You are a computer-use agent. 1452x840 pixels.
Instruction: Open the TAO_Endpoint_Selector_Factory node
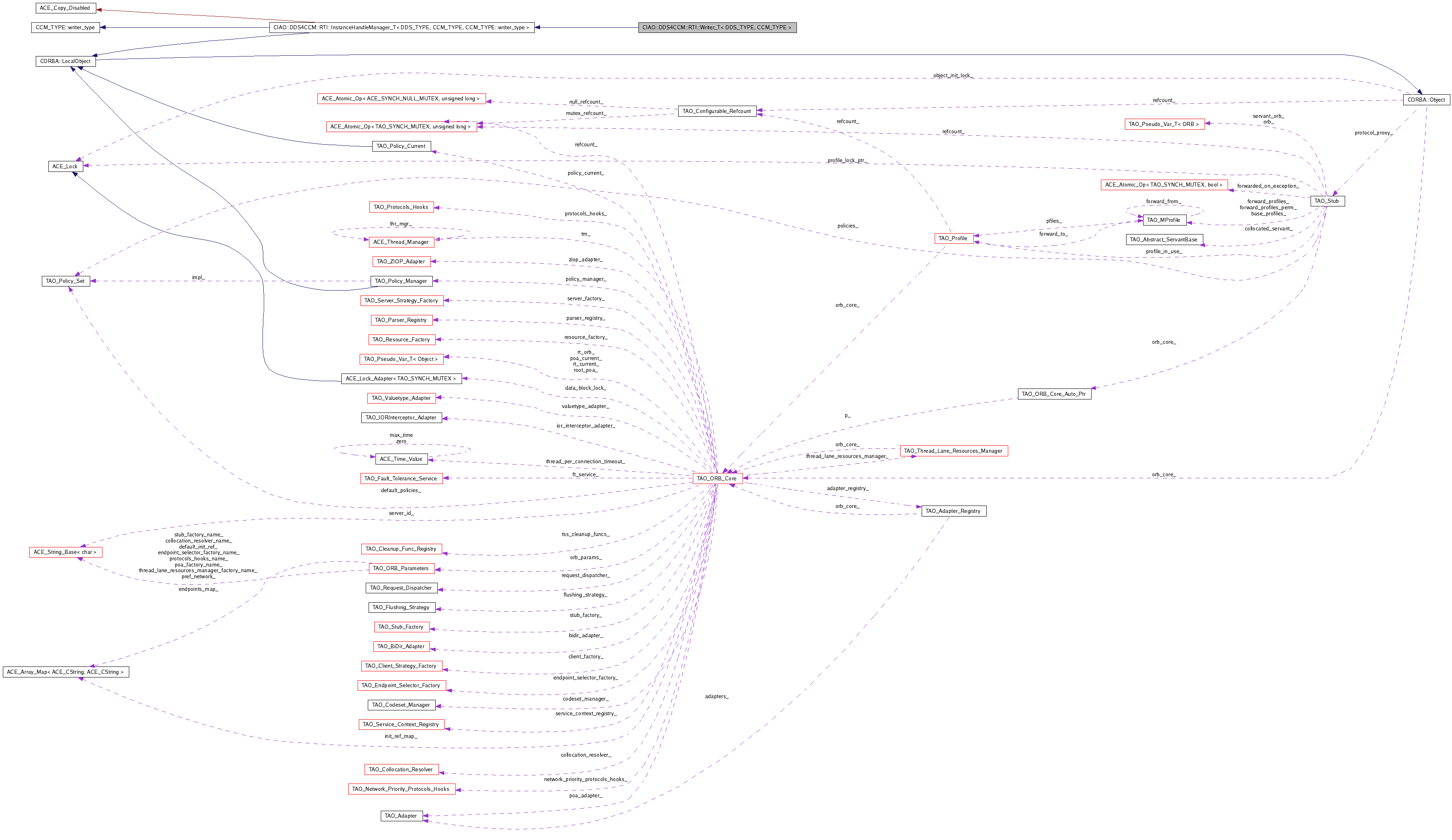pos(401,686)
